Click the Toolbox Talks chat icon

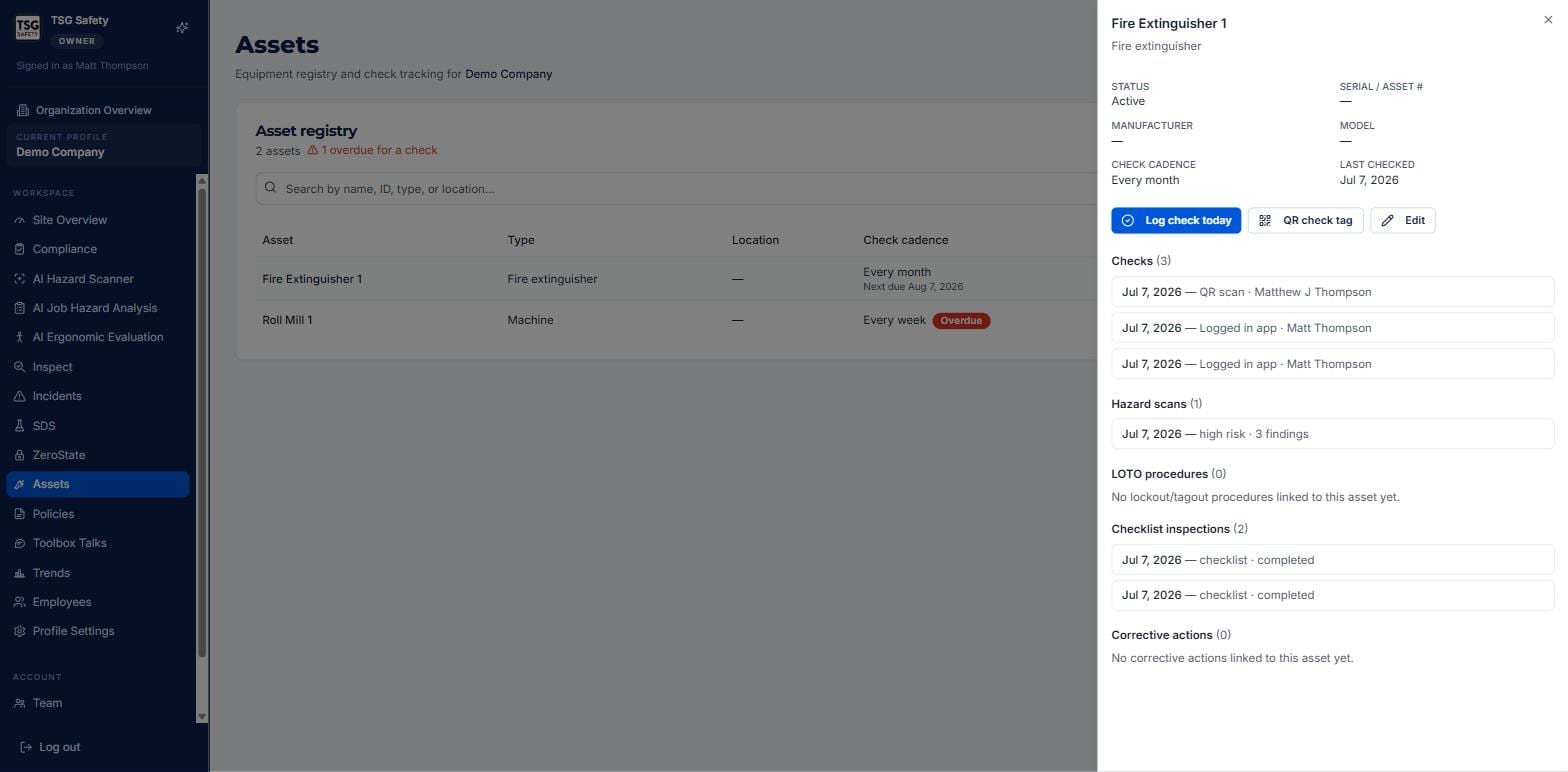[x=19, y=543]
